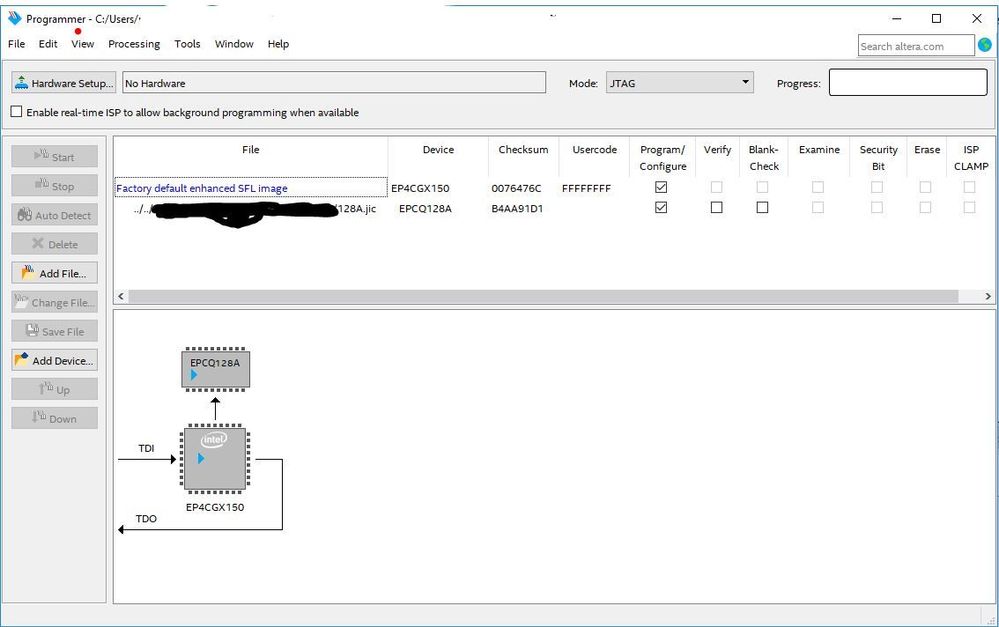Image resolution: width=999 pixels, height=627 pixels.
Task: Open the View menu
Action: pos(83,44)
